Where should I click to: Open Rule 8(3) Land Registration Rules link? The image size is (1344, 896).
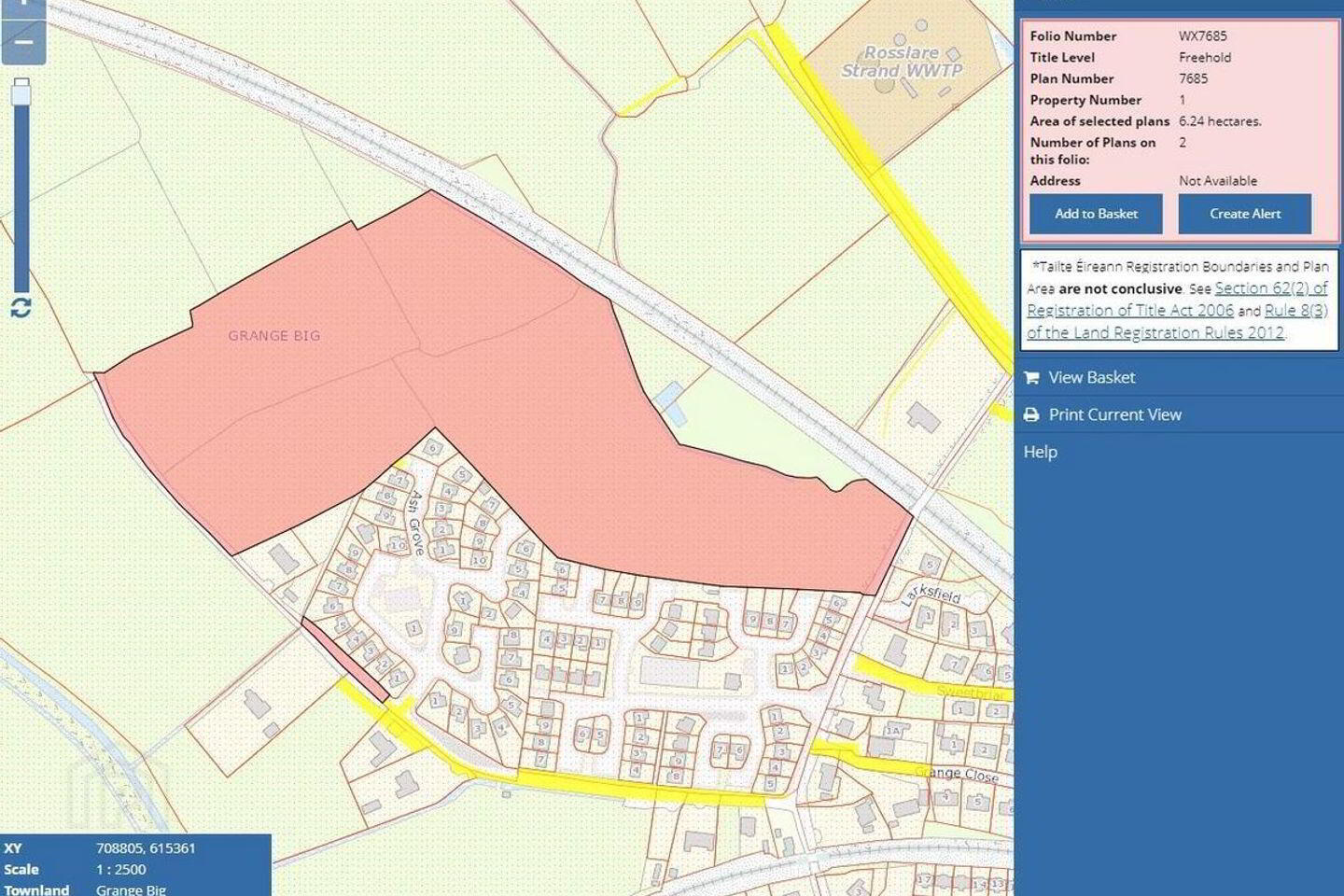[1178, 321]
